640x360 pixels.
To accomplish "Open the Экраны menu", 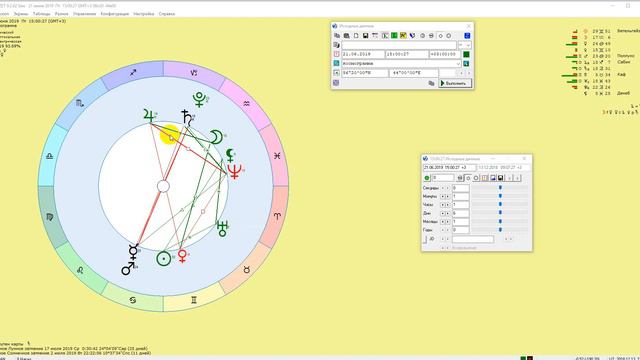I will click(x=20, y=14).
